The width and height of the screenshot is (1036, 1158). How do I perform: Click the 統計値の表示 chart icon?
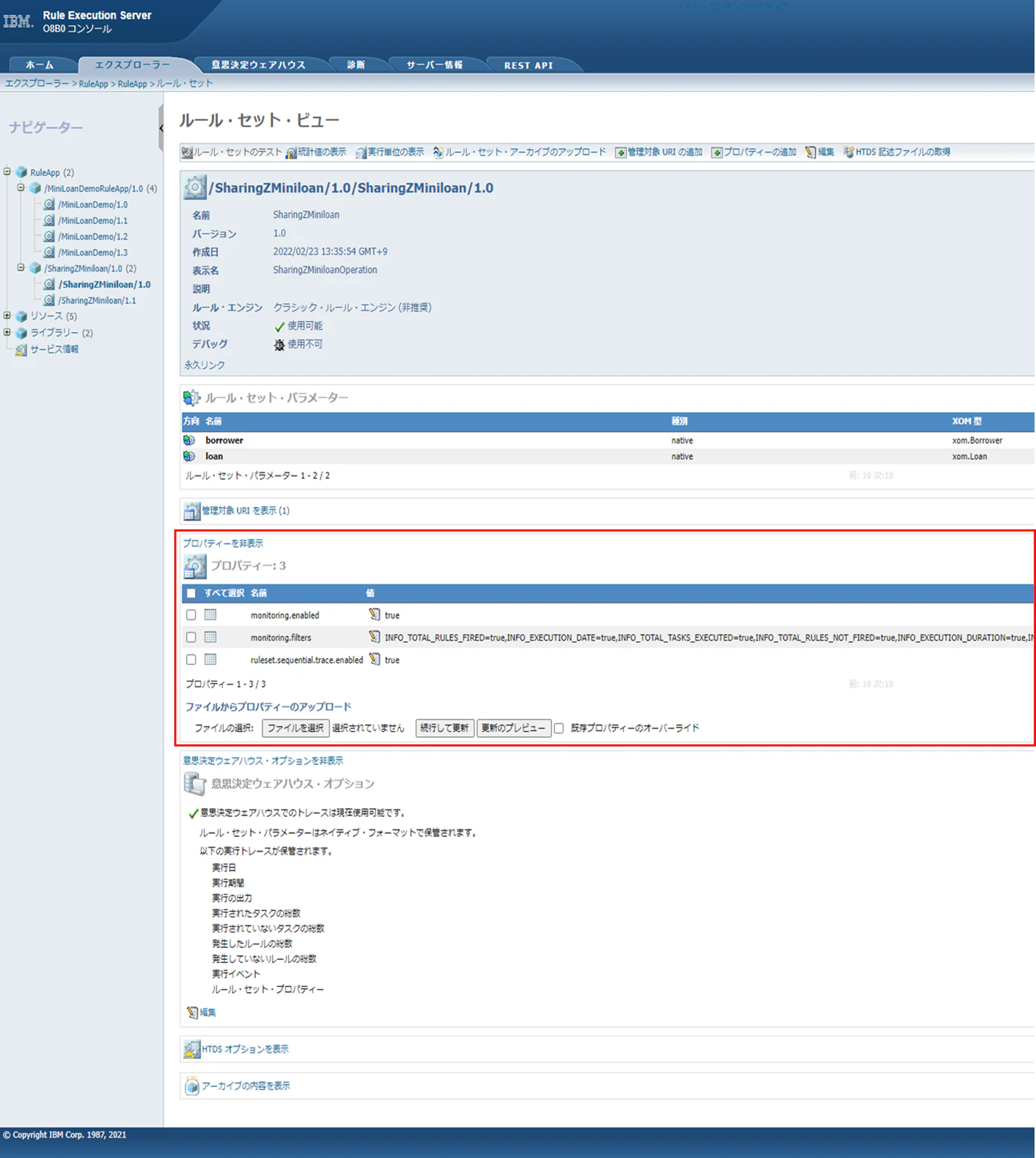point(291,152)
